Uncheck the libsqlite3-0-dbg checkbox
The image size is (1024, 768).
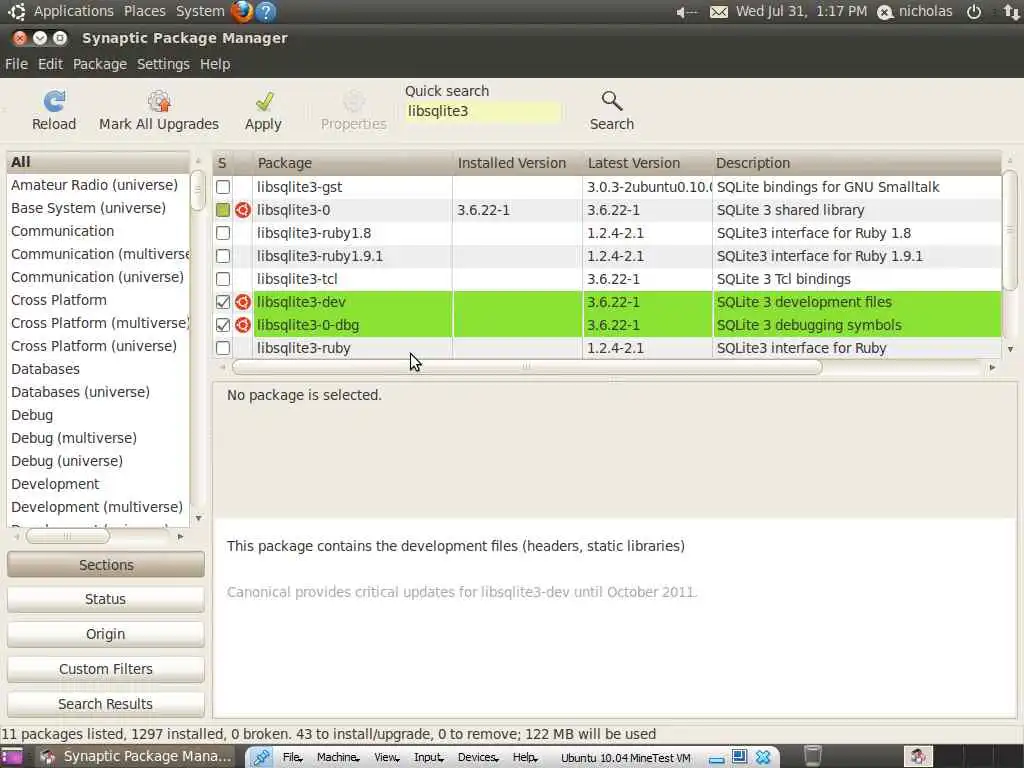tap(223, 325)
